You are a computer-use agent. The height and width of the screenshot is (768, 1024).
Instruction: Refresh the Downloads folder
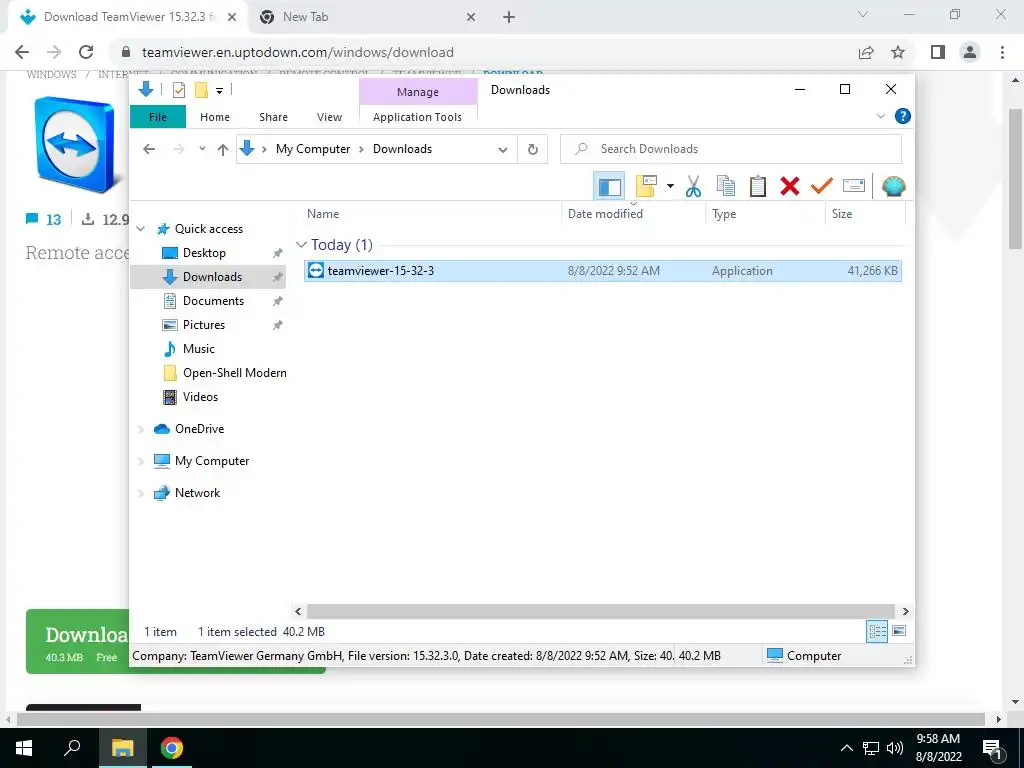click(533, 150)
